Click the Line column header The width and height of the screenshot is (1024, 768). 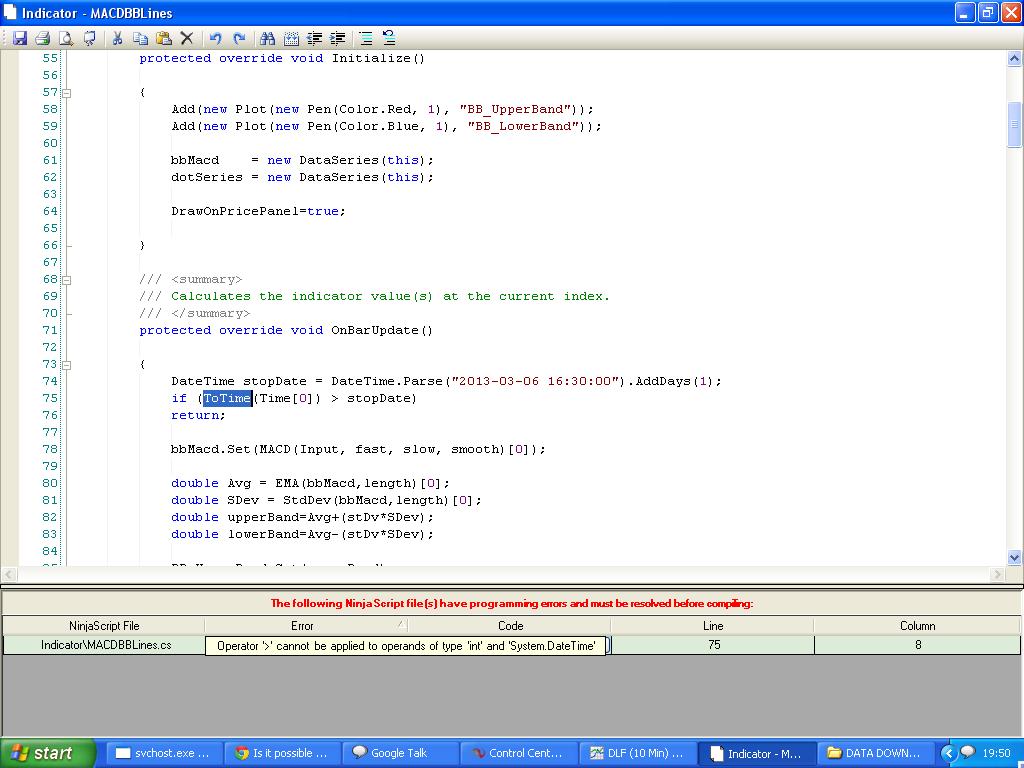(712, 626)
